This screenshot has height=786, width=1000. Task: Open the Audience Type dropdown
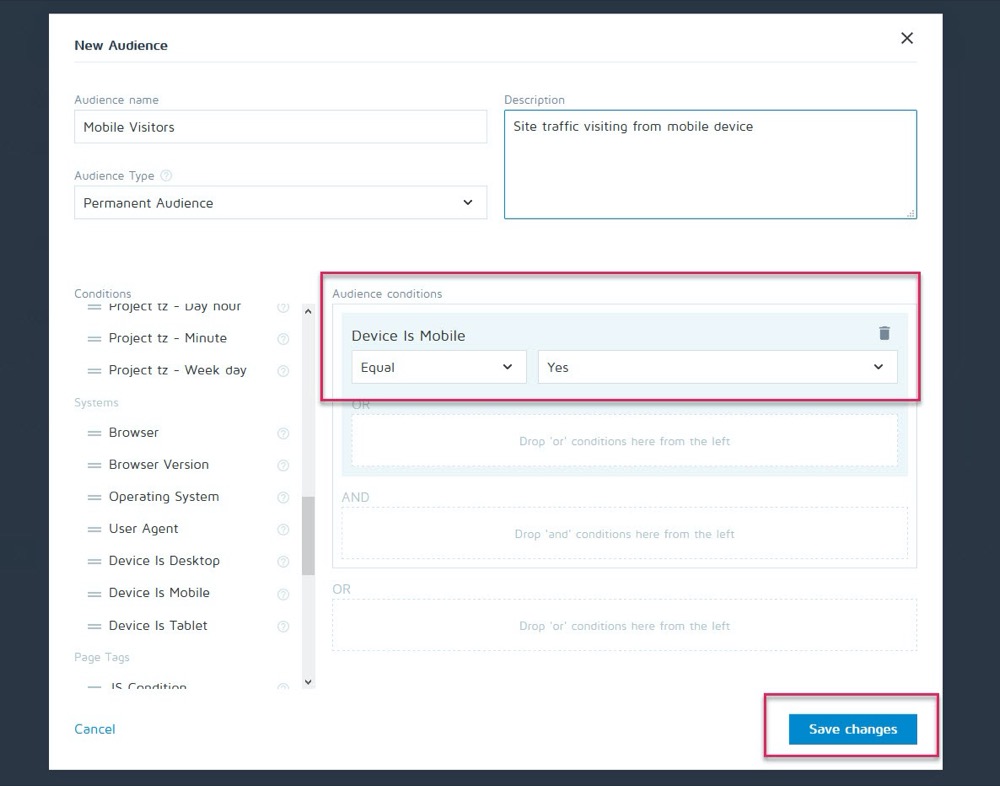[x=280, y=203]
